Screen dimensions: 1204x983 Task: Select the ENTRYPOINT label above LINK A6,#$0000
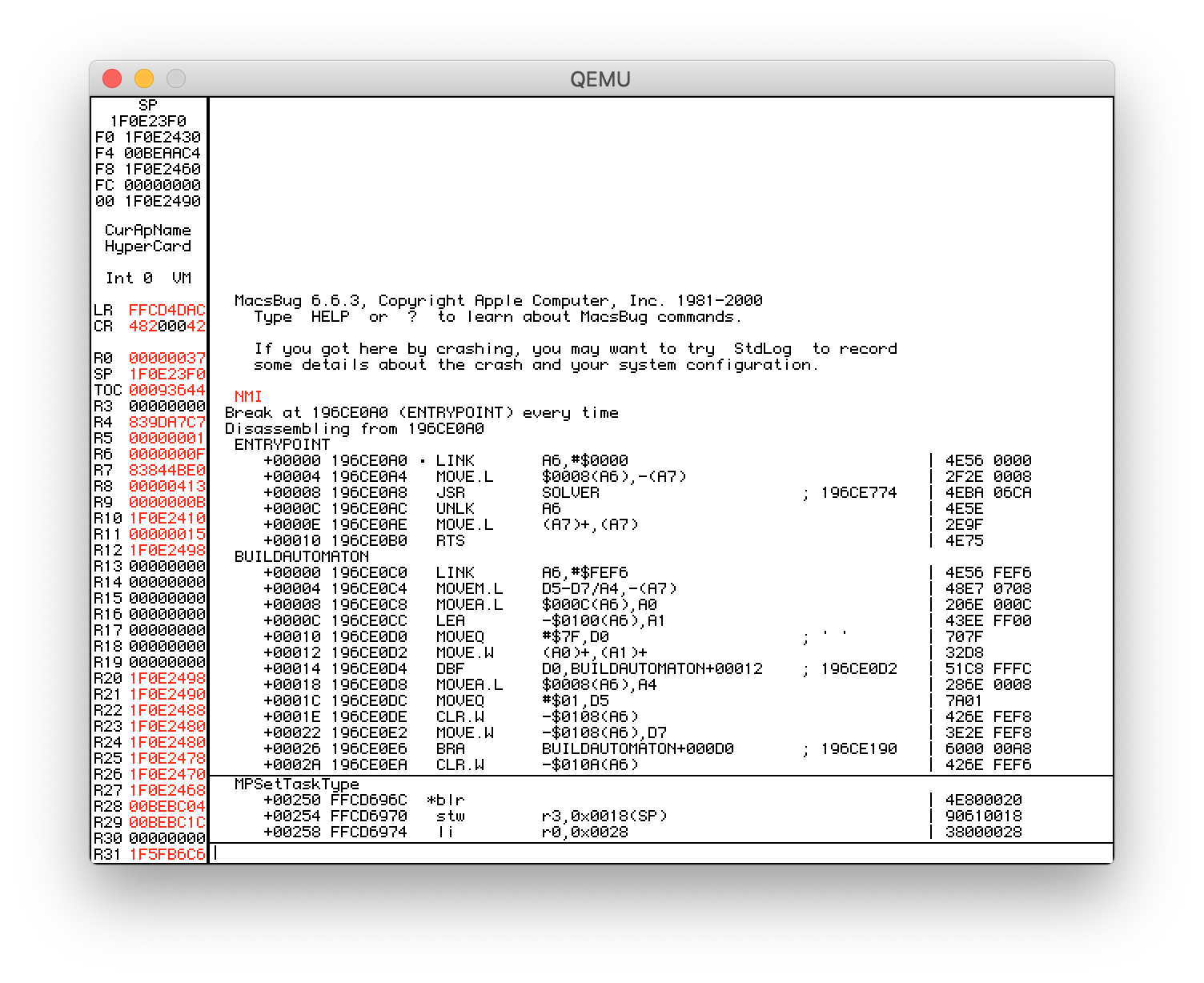click(282, 444)
